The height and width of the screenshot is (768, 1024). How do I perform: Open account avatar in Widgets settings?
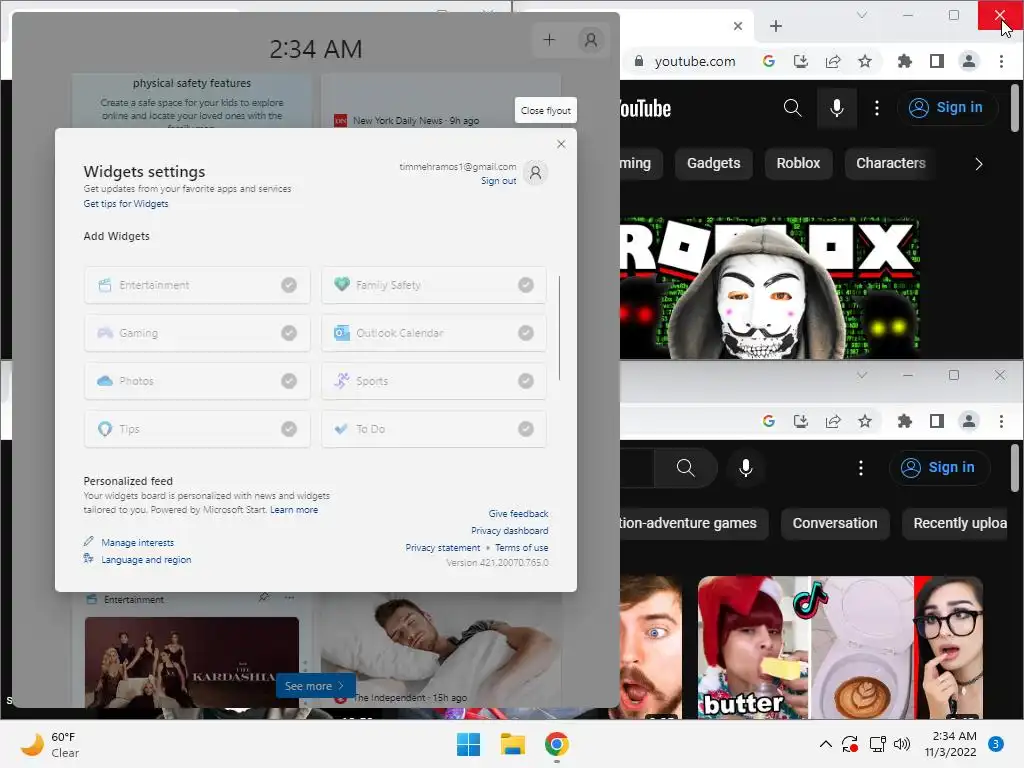point(536,173)
